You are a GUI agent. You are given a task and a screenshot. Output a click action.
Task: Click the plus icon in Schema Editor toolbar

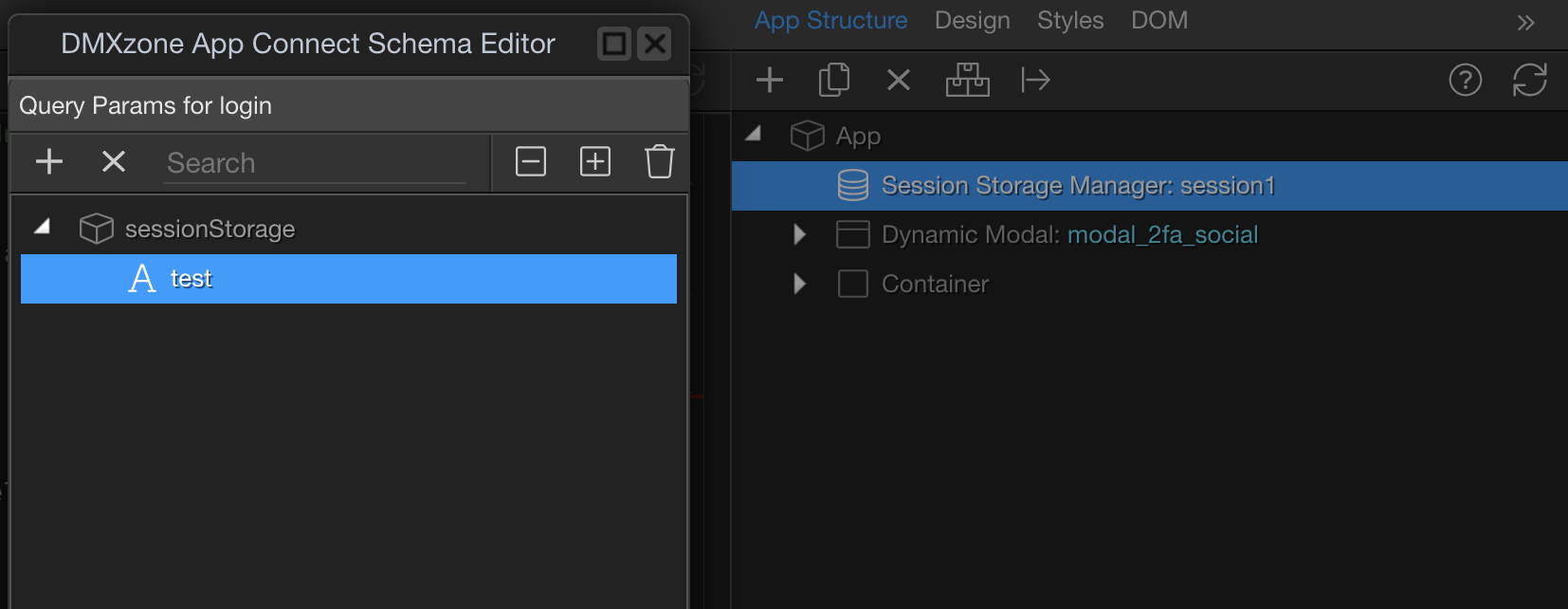point(49,162)
